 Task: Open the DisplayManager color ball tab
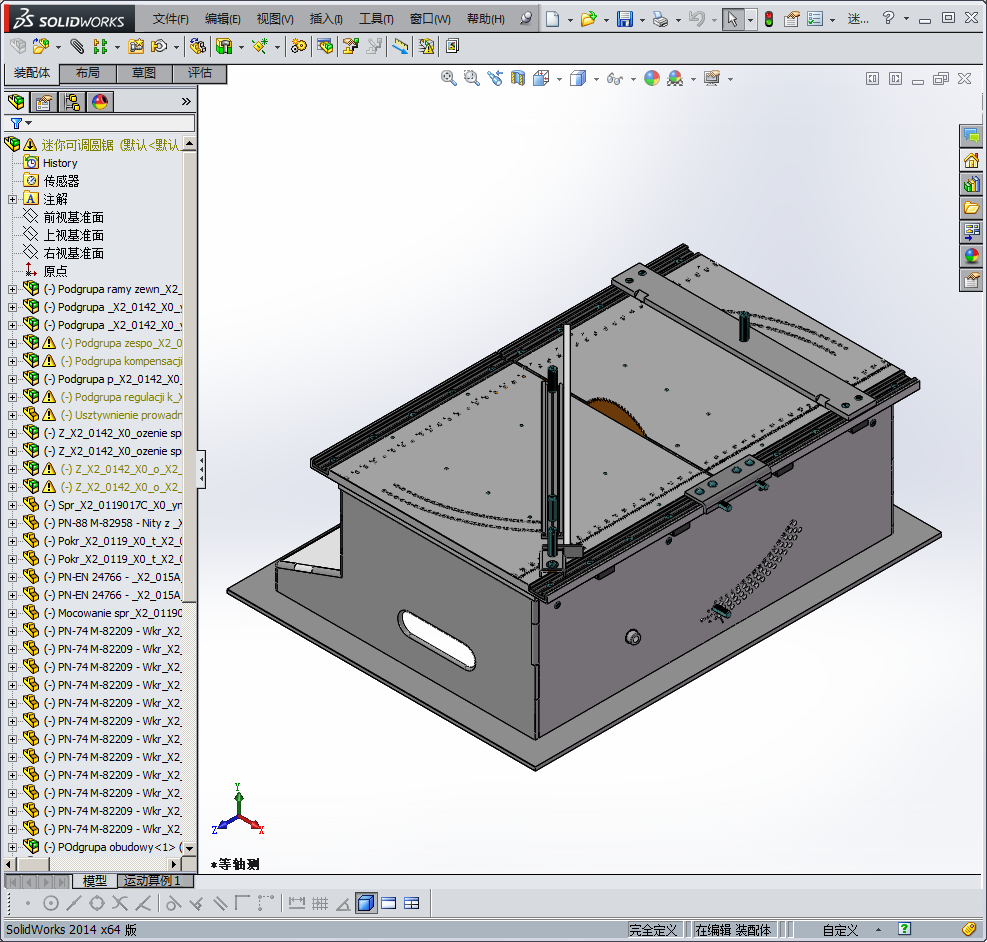pos(100,102)
